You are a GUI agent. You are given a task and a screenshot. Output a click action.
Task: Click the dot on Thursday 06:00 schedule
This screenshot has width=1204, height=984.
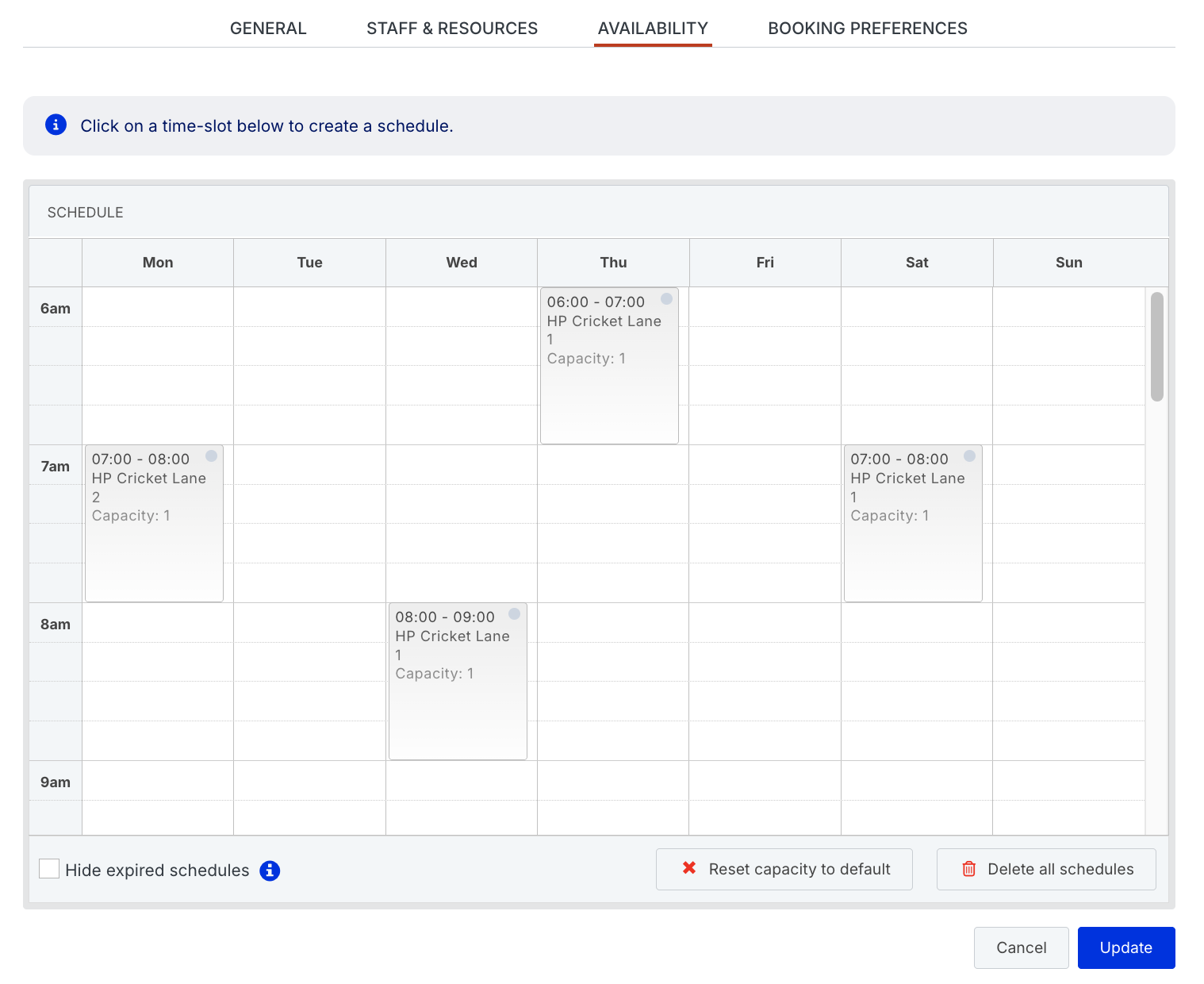click(666, 299)
